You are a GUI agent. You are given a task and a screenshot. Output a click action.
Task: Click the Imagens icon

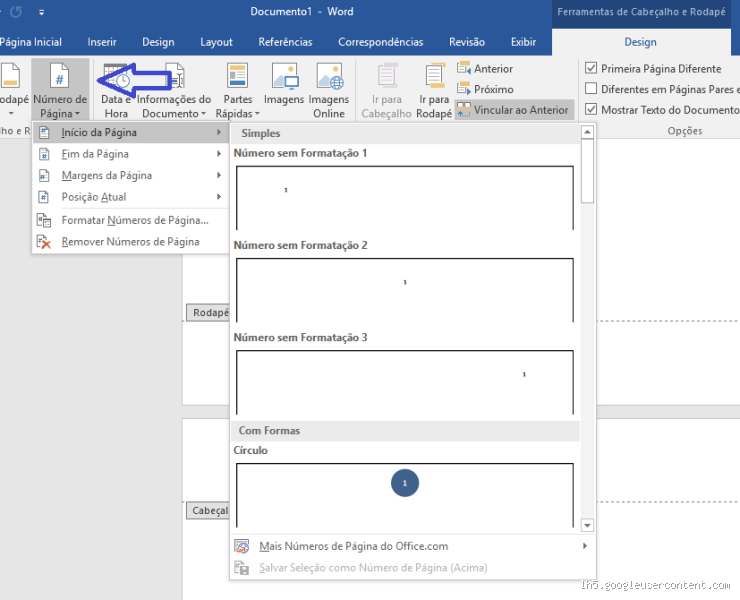(284, 78)
